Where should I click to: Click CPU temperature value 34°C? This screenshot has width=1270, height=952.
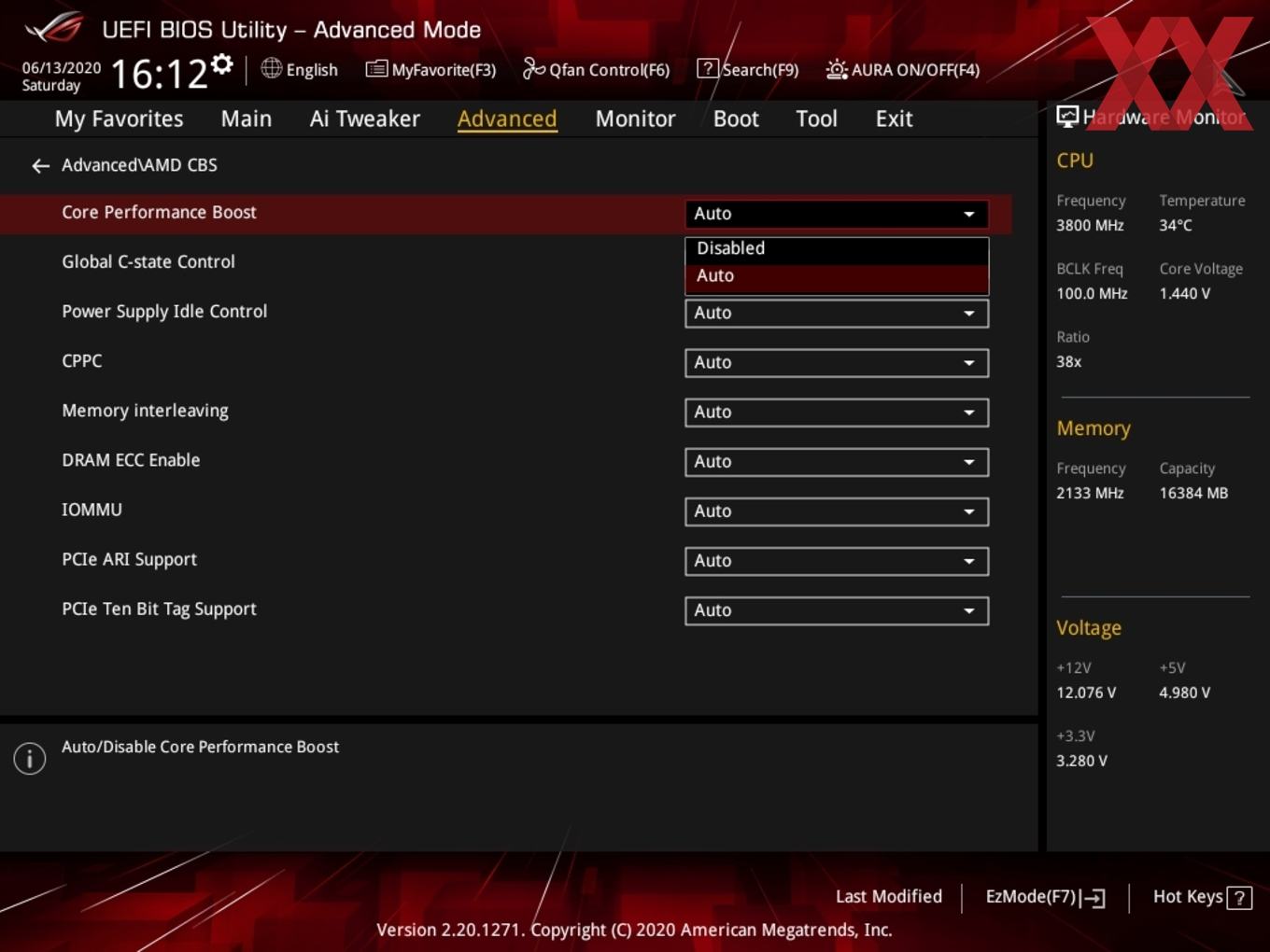(1176, 226)
